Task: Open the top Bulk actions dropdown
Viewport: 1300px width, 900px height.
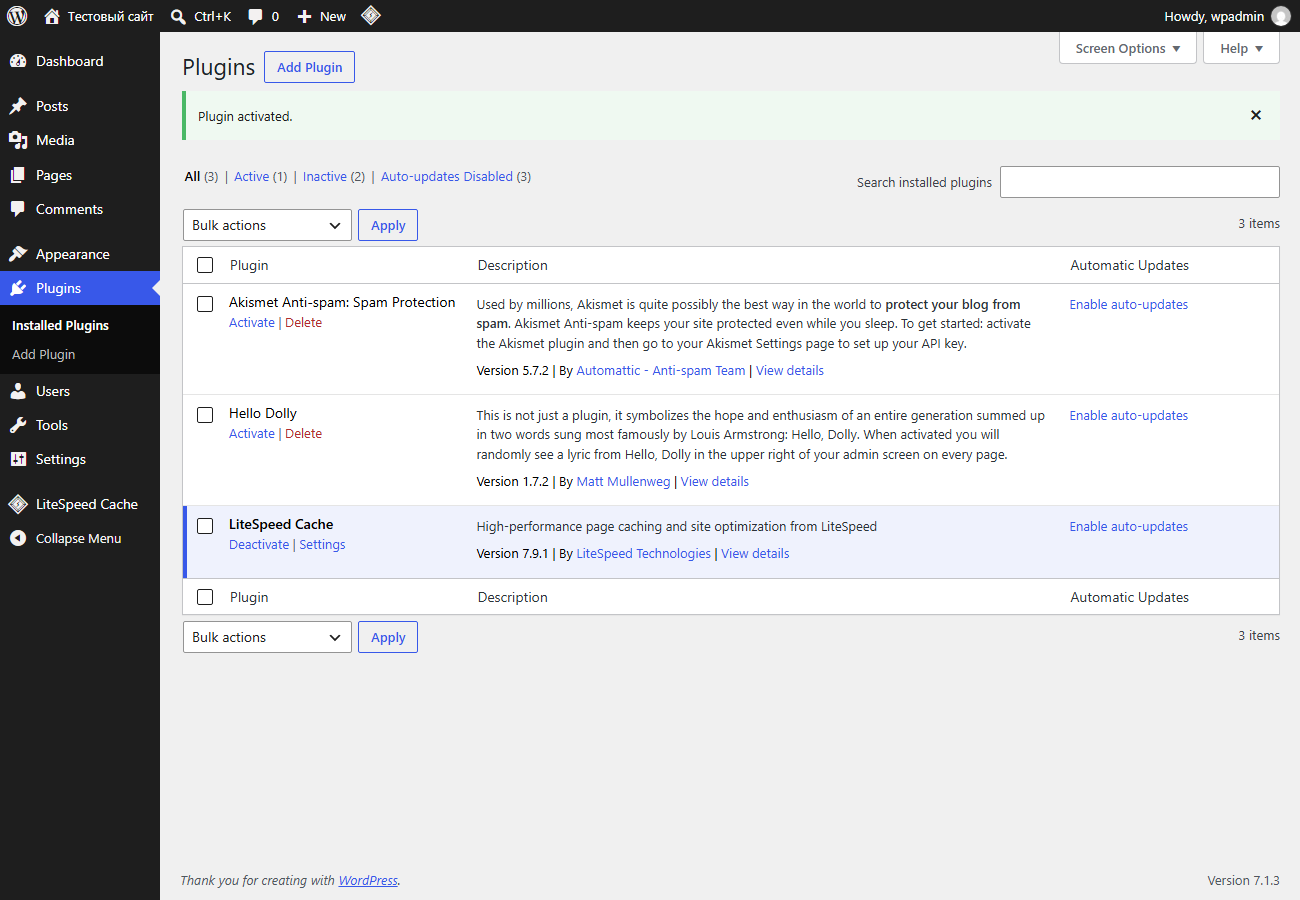Action: 267,225
